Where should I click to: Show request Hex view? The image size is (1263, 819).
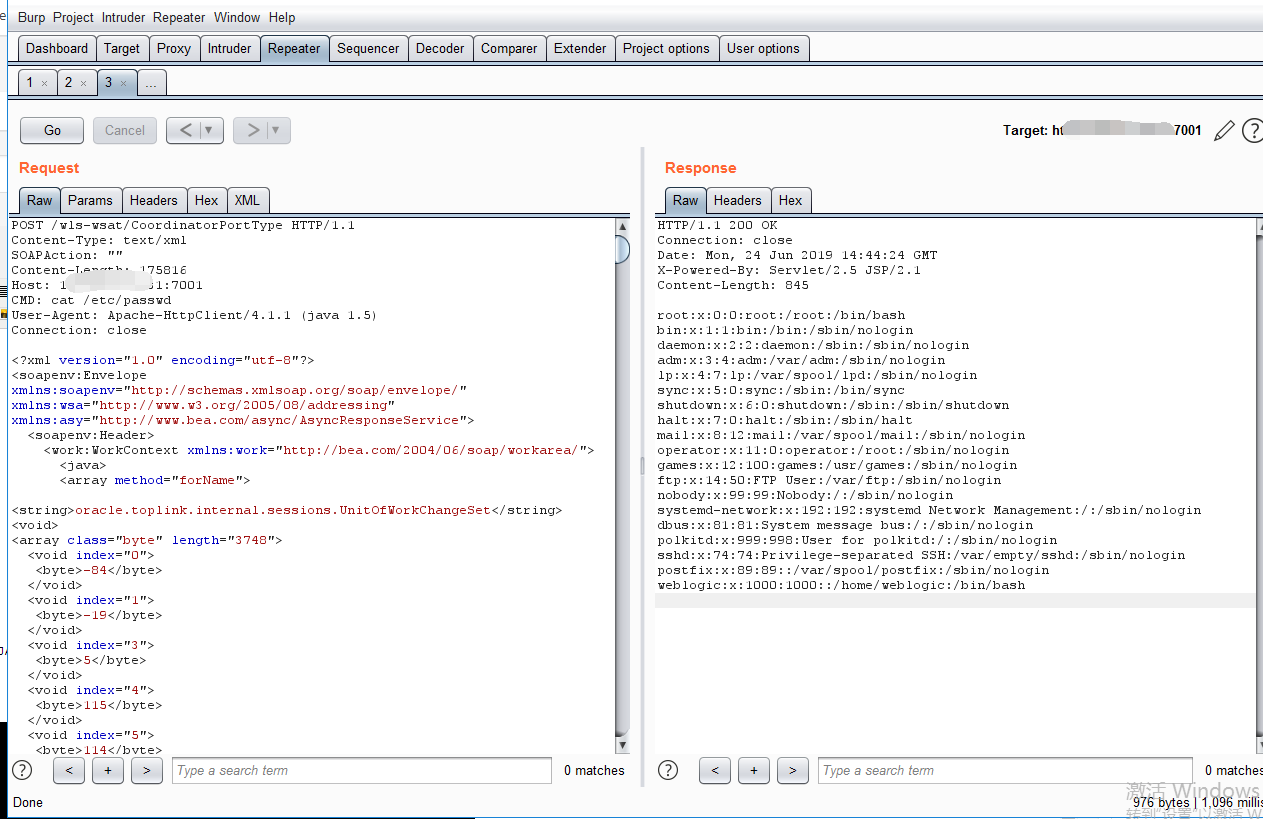pyautogui.click(x=207, y=200)
